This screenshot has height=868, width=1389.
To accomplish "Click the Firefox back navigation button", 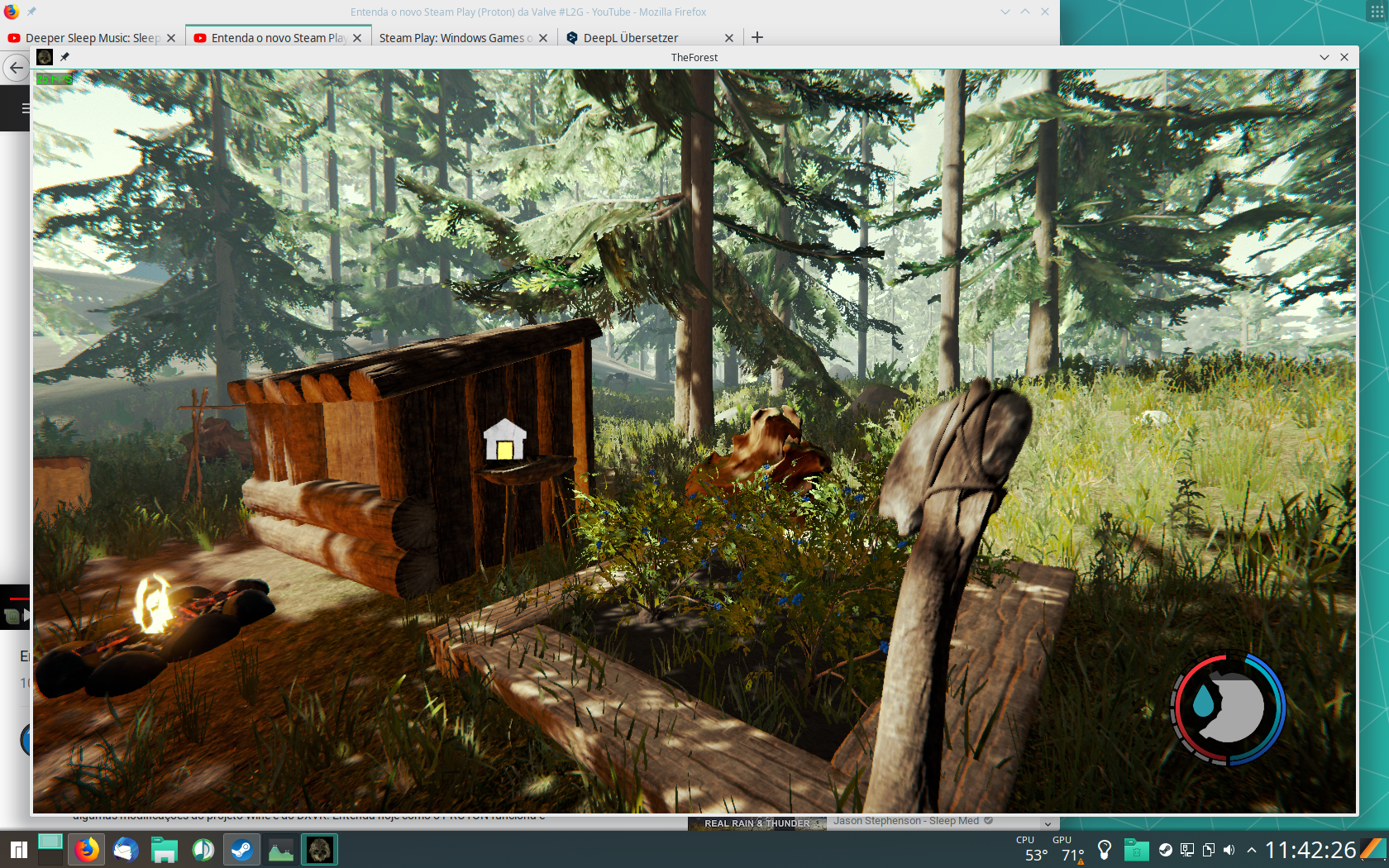I will click(x=16, y=68).
